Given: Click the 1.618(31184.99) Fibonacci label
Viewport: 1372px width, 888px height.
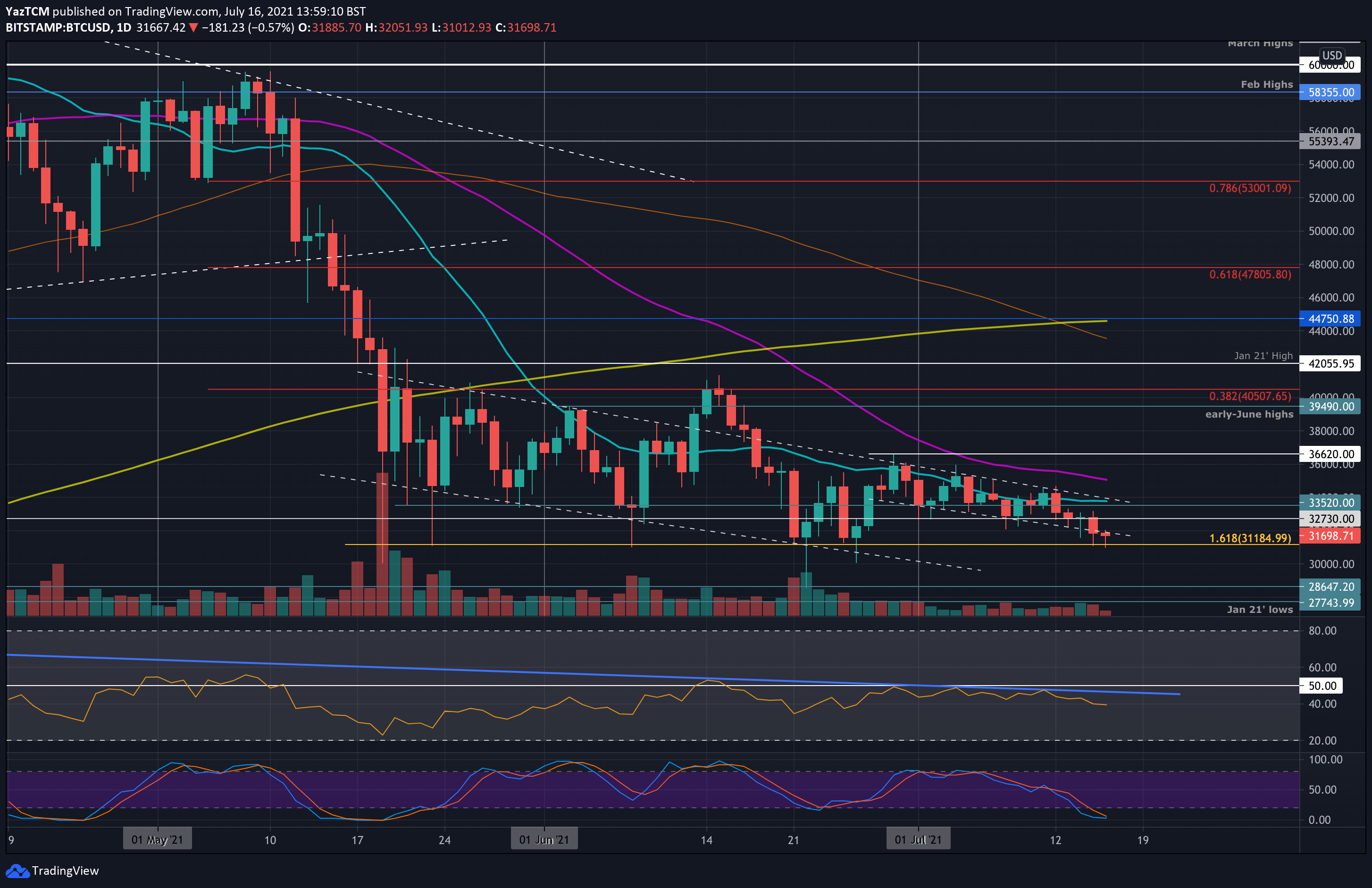Looking at the screenshot, I should pos(1250,538).
